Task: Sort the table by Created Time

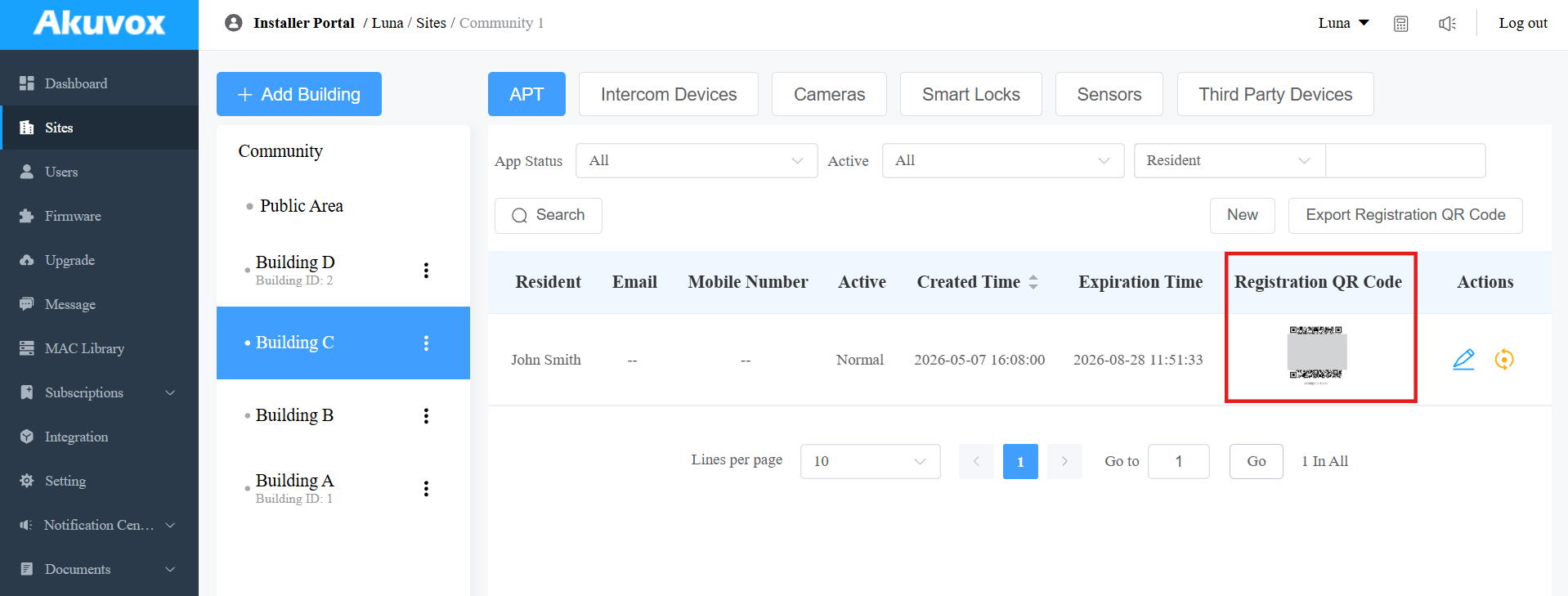Action: (x=1033, y=282)
